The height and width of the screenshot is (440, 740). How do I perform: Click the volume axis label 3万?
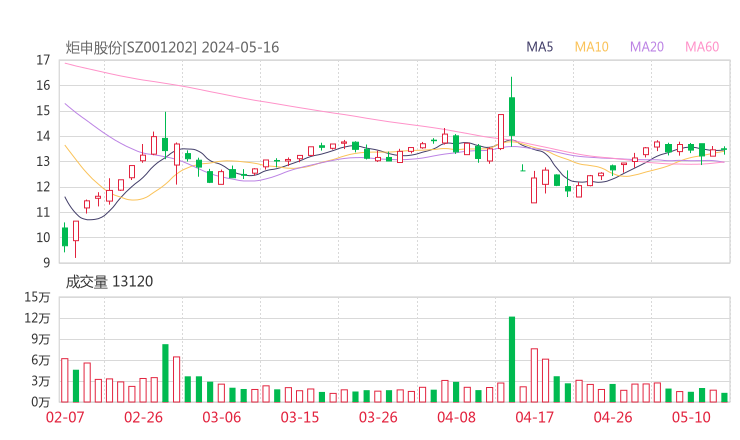click(x=41, y=381)
